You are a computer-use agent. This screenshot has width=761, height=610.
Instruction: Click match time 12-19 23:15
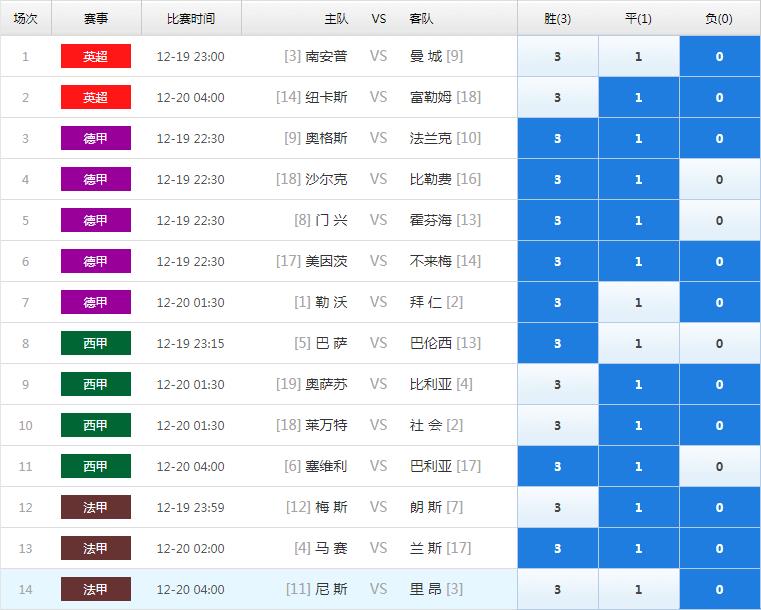click(x=191, y=344)
